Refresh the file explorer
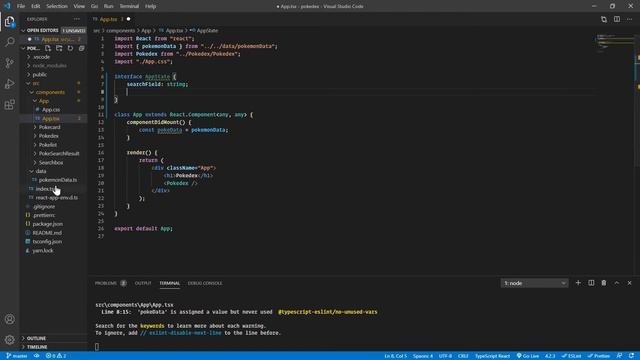The width and height of the screenshot is (640, 360). [70, 48]
